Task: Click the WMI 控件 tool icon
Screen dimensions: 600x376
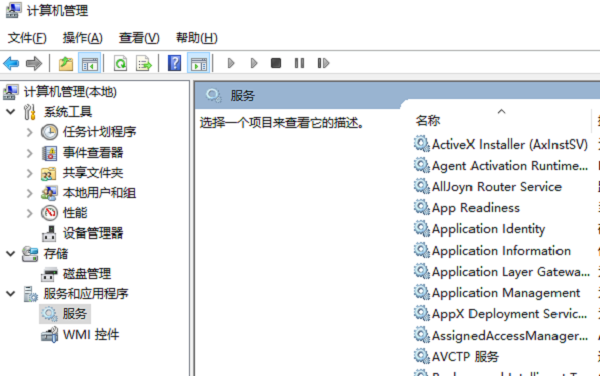Action: pyautogui.click(x=50, y=335)
